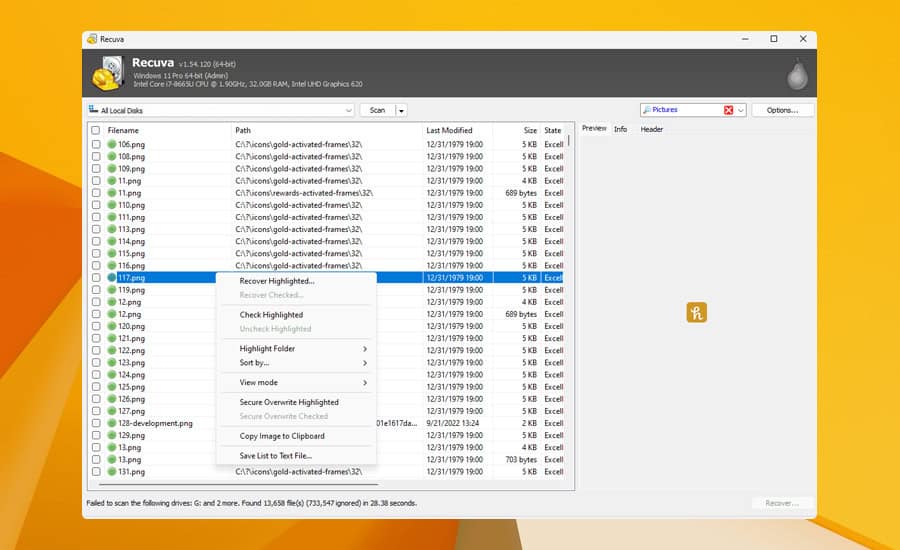Check the box for 117.png
This screenshot has height=550, width=900.
tap(96, 277)
